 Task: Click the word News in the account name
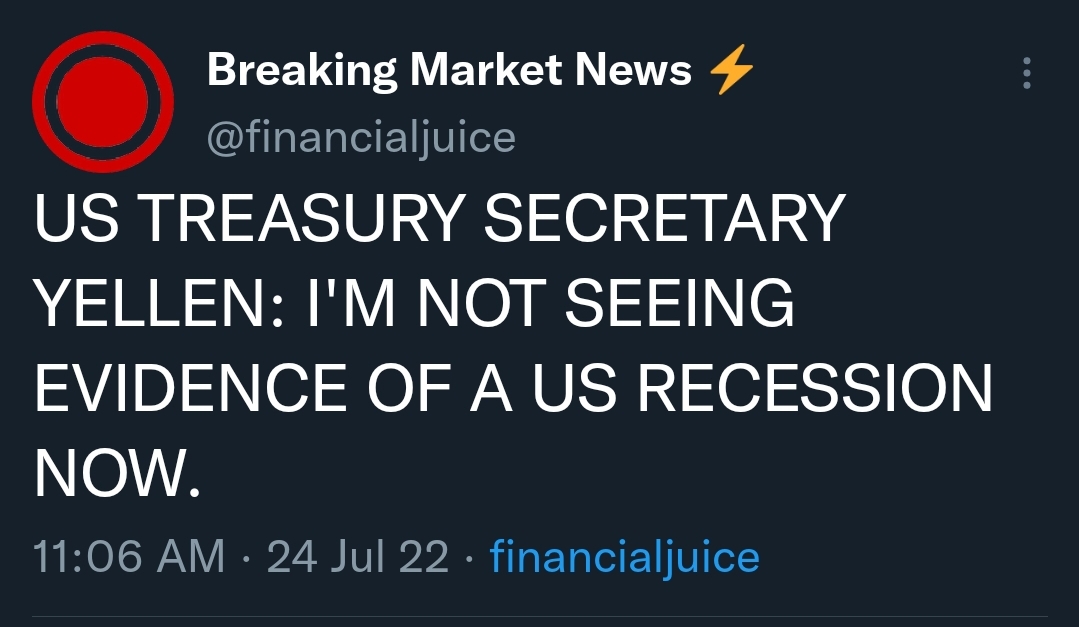635,71
